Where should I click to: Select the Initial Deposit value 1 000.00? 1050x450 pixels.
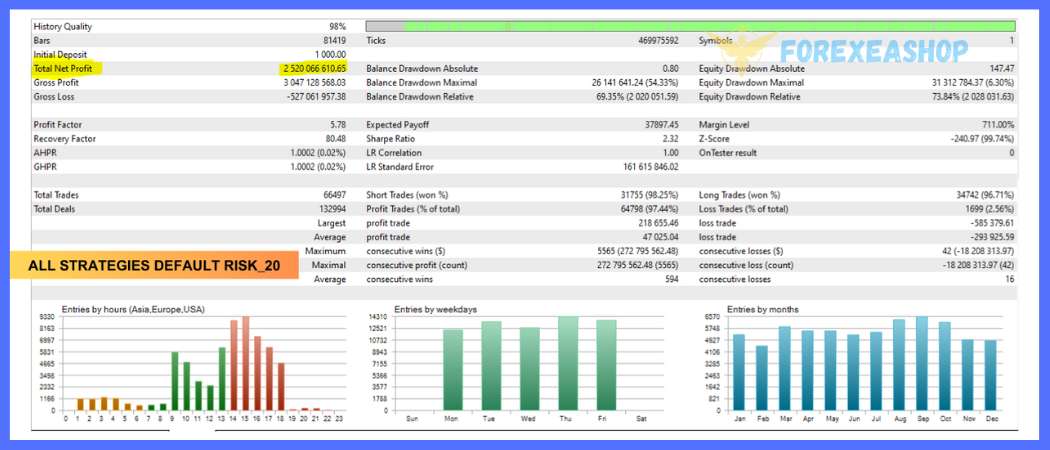pyautogui.click(x=329, y=55)
